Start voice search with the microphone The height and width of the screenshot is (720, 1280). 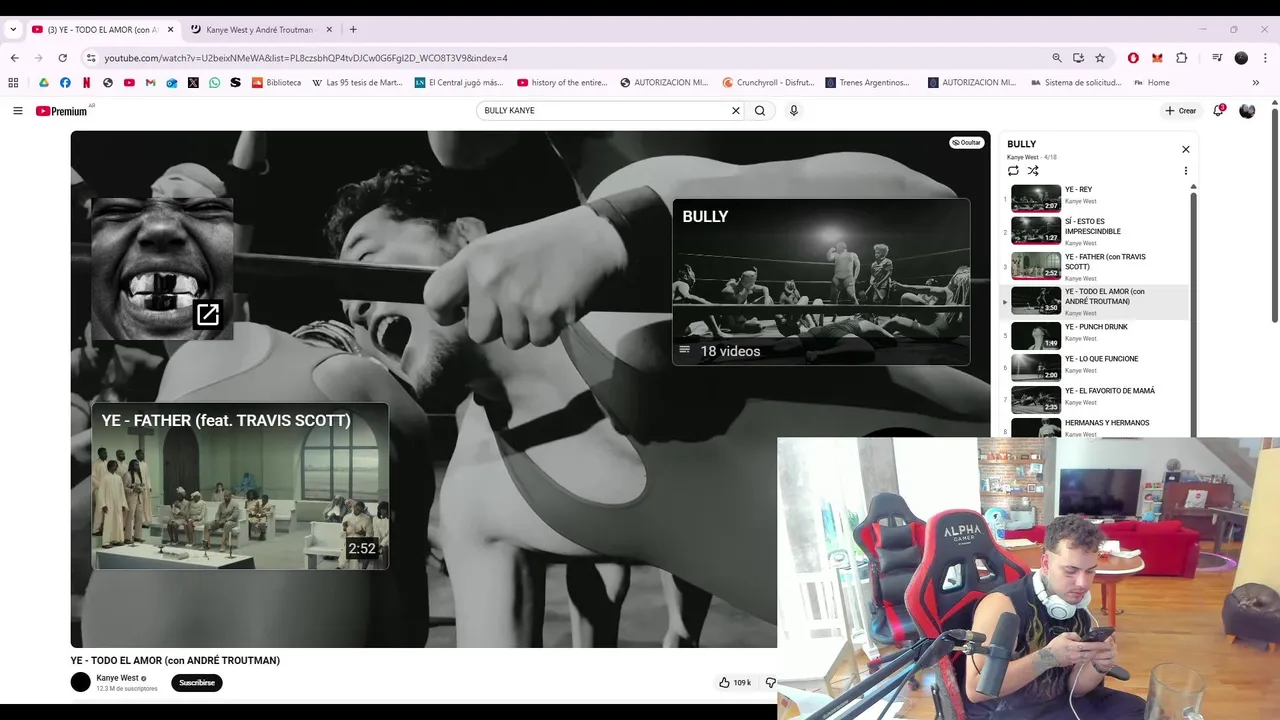[794, 111]
